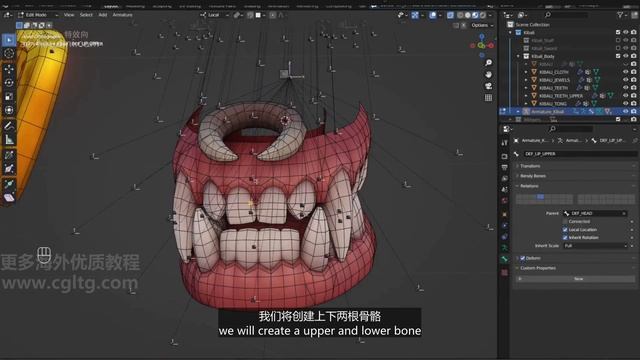Click the outliner search field
Viewport: 640px width, 360px height.
click(x=567, y=15)
